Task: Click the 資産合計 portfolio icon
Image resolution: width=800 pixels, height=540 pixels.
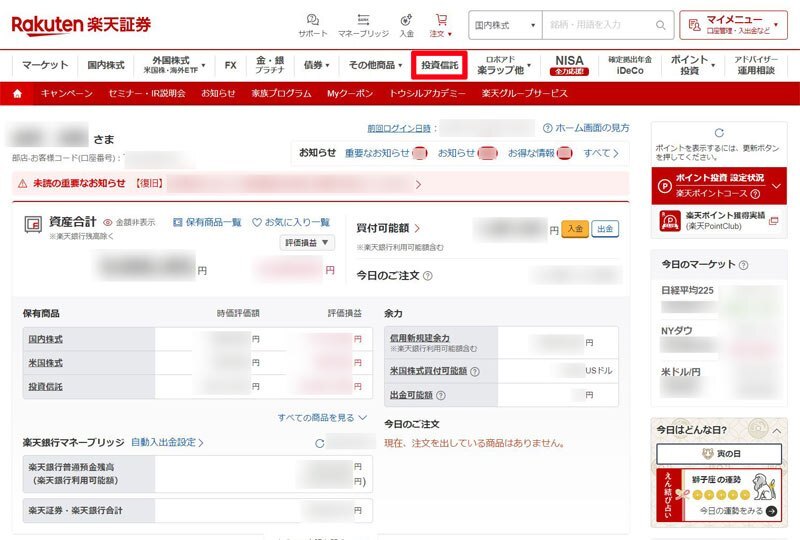Action: pyautogui.click(x=33, y=225)
